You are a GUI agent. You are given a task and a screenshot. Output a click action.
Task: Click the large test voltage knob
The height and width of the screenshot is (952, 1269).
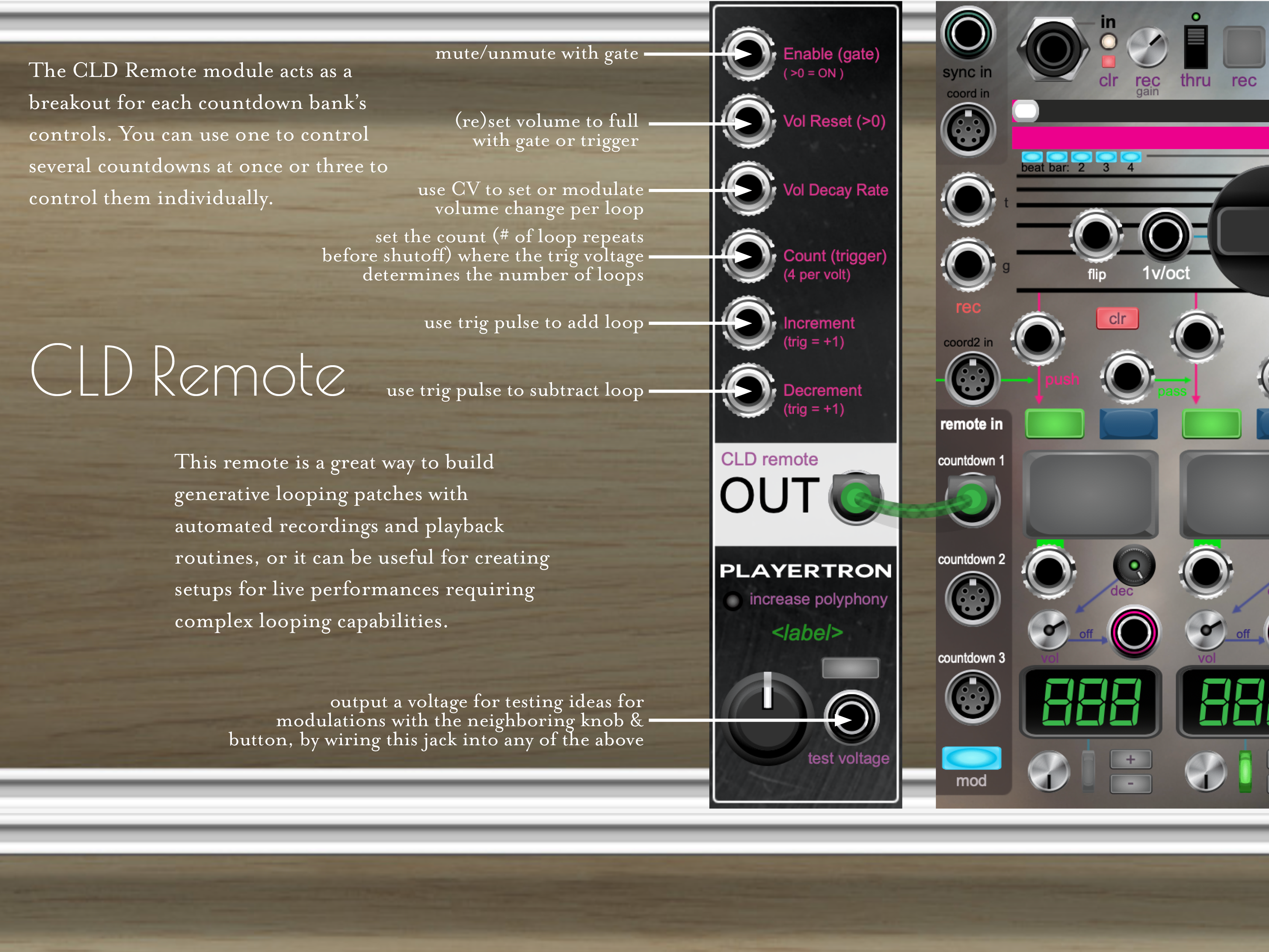pos(767,718)
